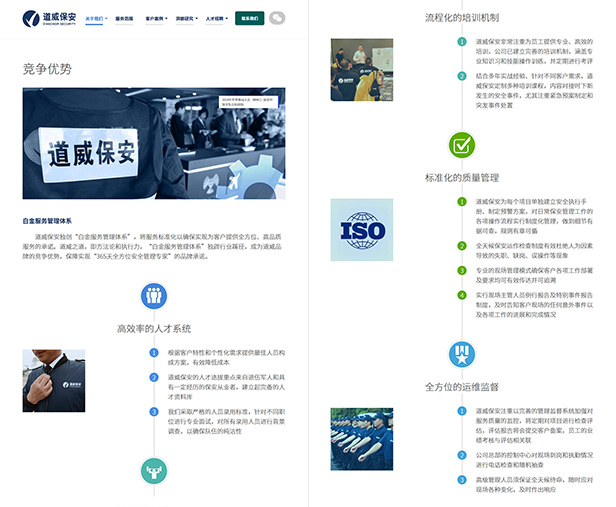Open the 服务范围 menu item
The image size is (616, 507).
tap(124, 18)
